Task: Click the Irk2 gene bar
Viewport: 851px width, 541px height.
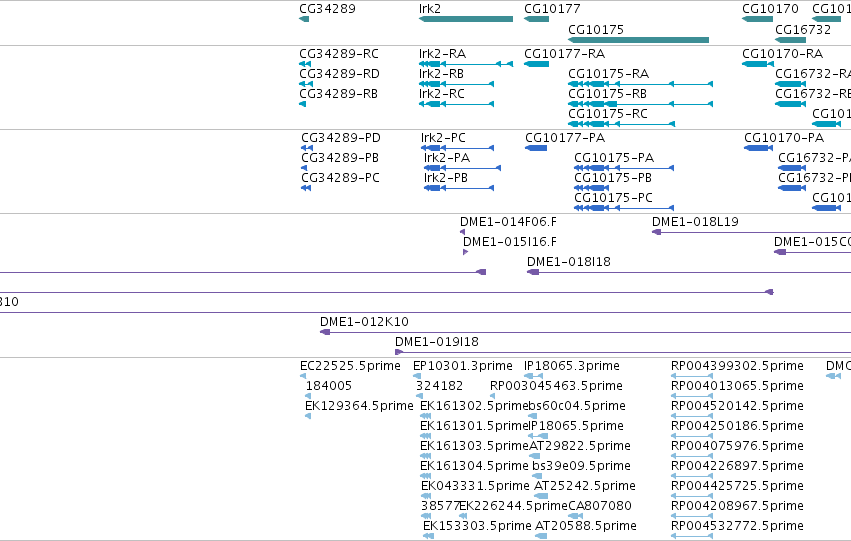Action: pos(466,19)
